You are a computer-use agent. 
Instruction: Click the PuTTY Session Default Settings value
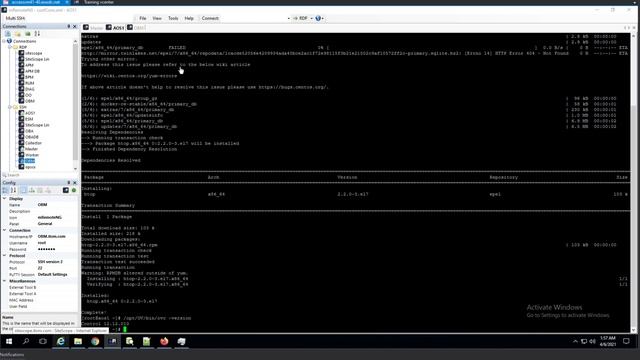(x=57, y=274)
